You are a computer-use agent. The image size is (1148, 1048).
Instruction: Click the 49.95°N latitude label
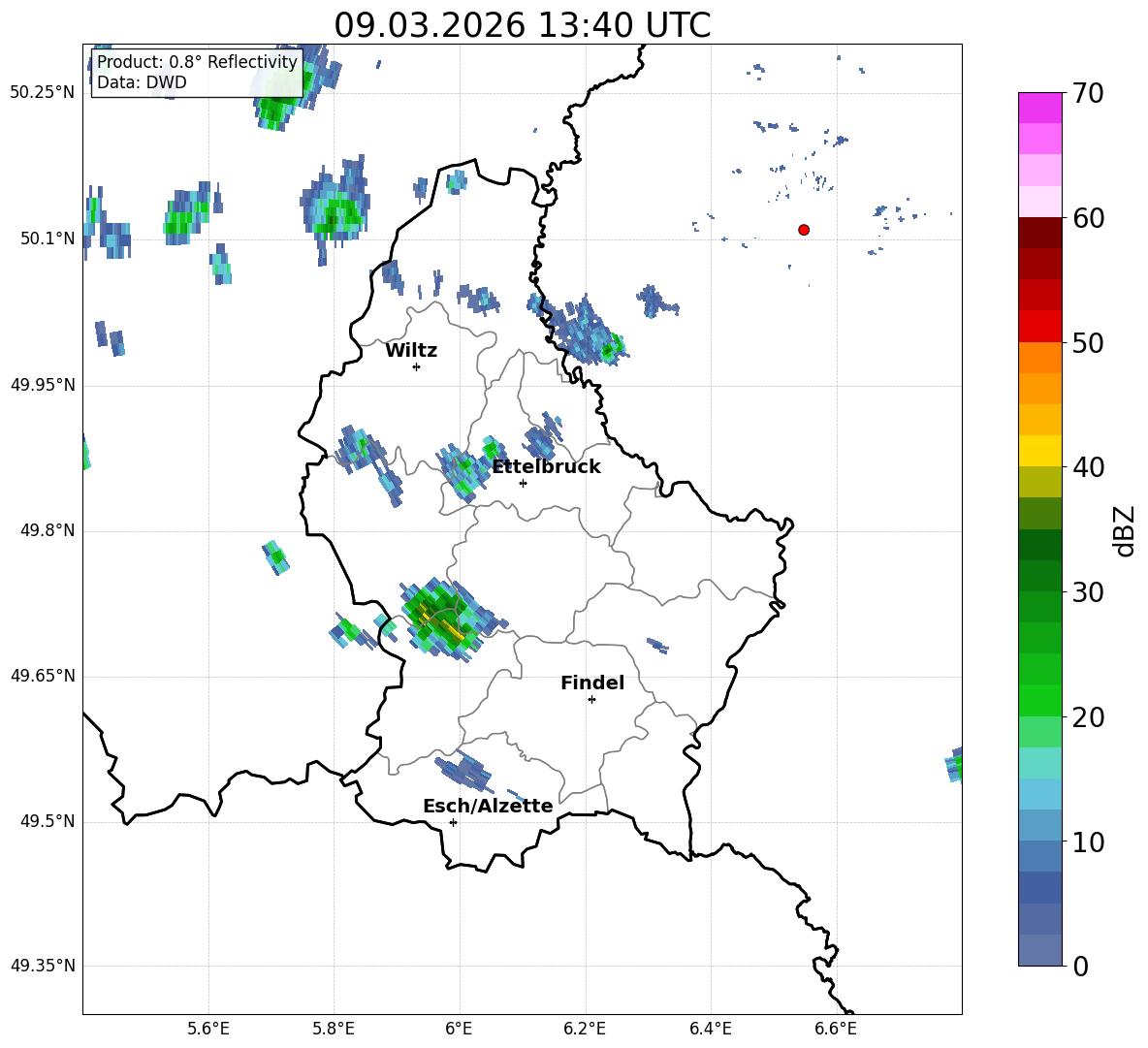[43, 385]
